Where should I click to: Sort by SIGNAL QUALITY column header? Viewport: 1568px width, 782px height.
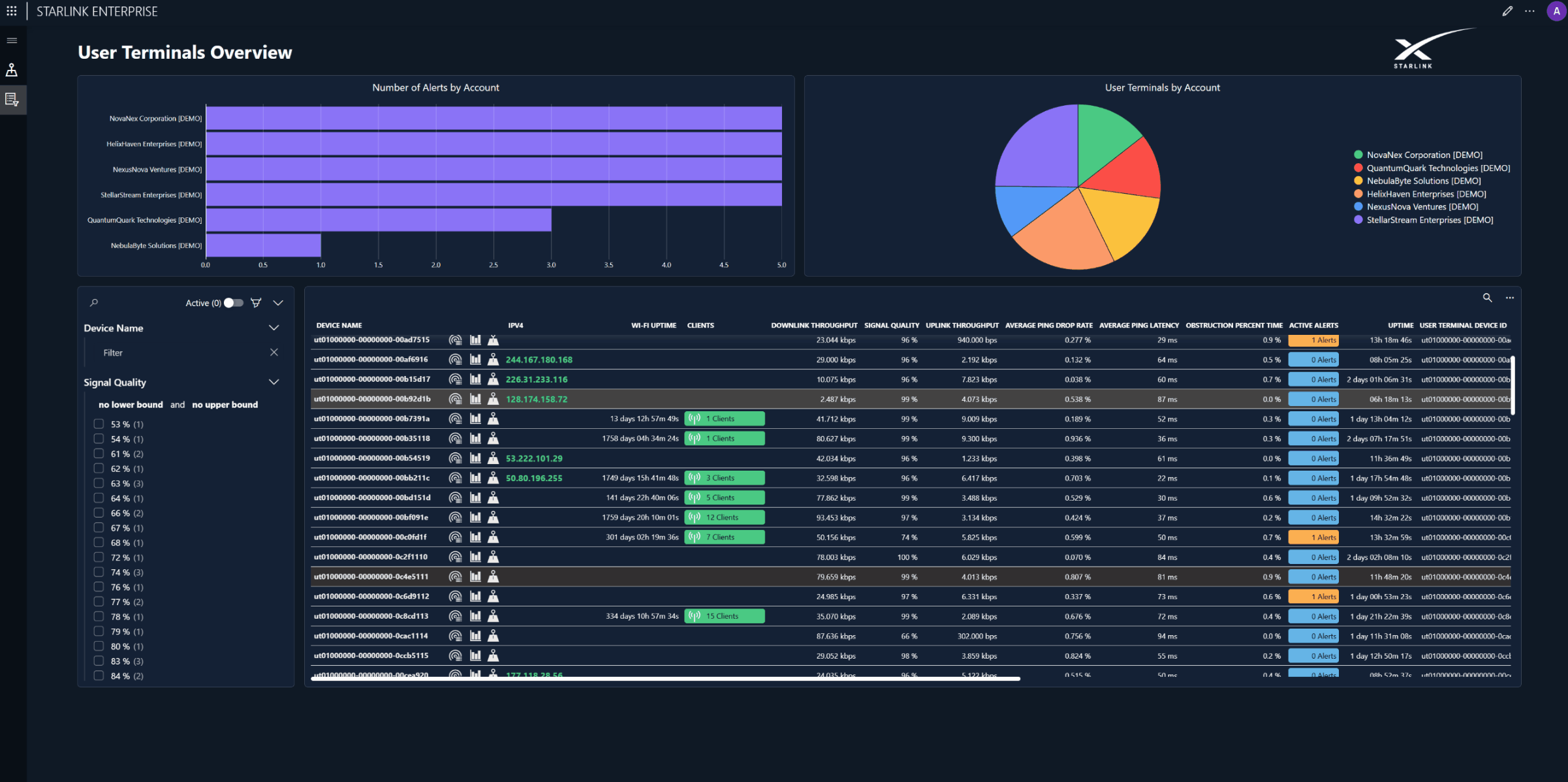892,325
